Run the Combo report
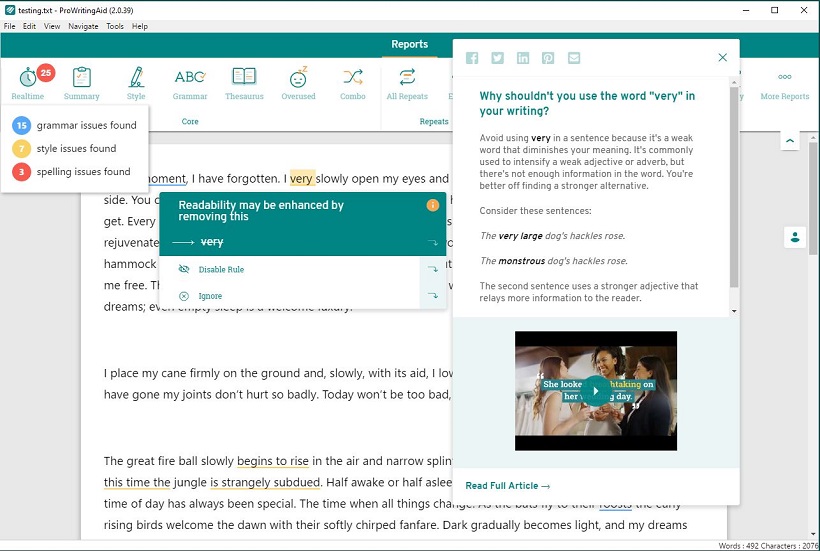The width and height of the screenshot is (820, 551). pos(352,83)
